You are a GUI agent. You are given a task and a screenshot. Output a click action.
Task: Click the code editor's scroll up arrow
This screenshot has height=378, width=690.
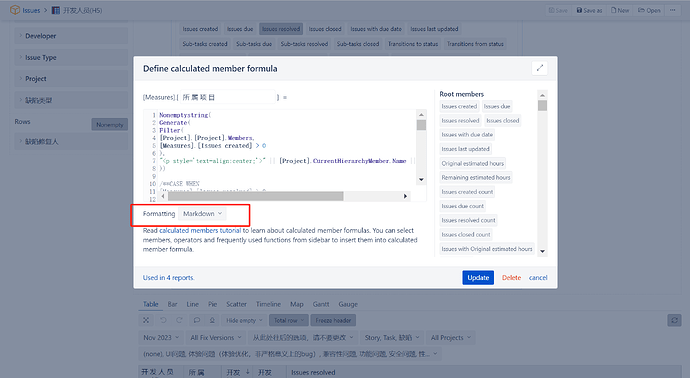coord(421,114)
